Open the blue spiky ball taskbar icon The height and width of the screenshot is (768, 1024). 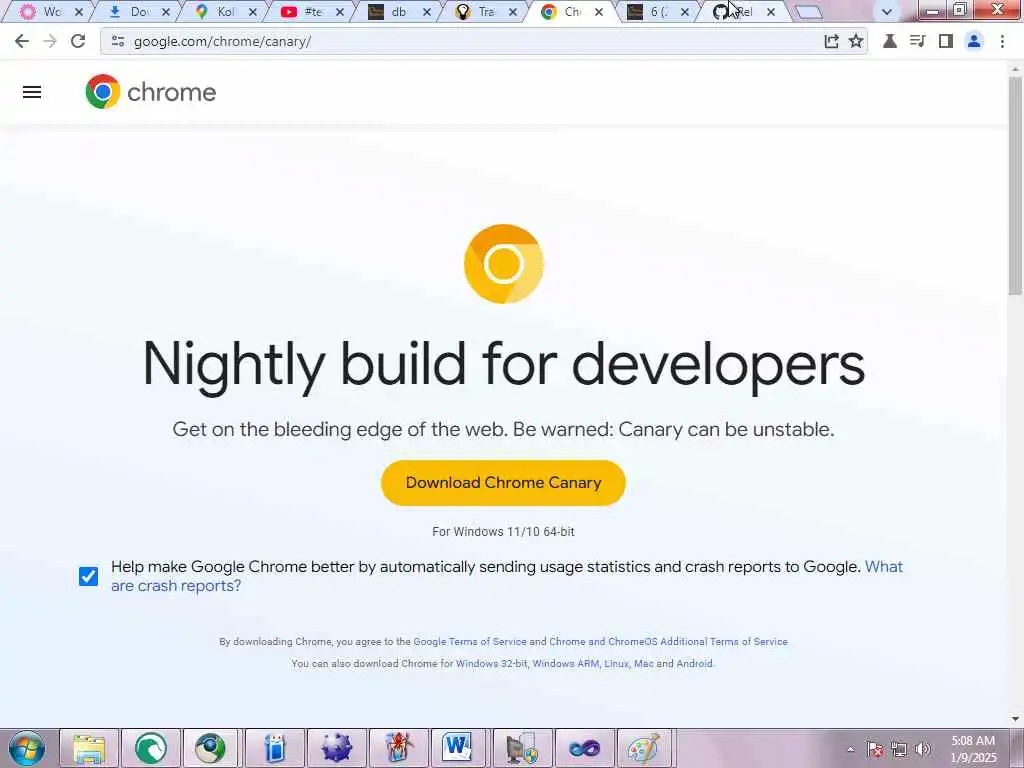click(x=337, y=748)
